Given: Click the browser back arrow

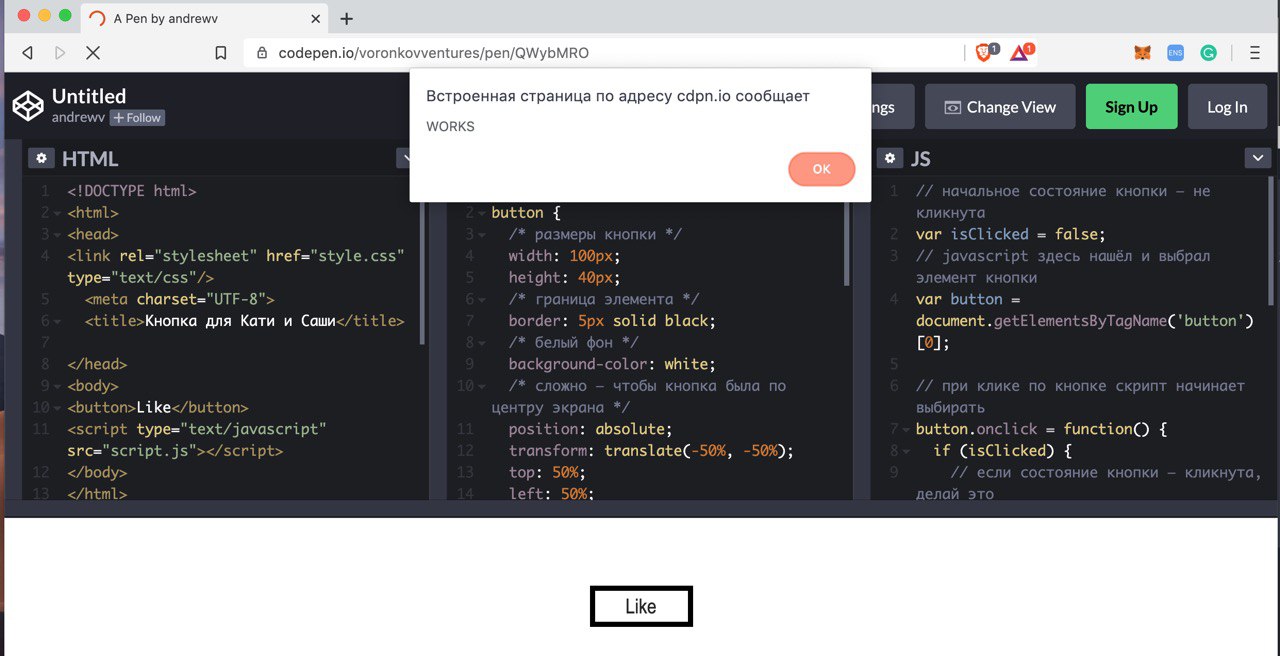Looking at the screenshot, I should click(27, 52).
